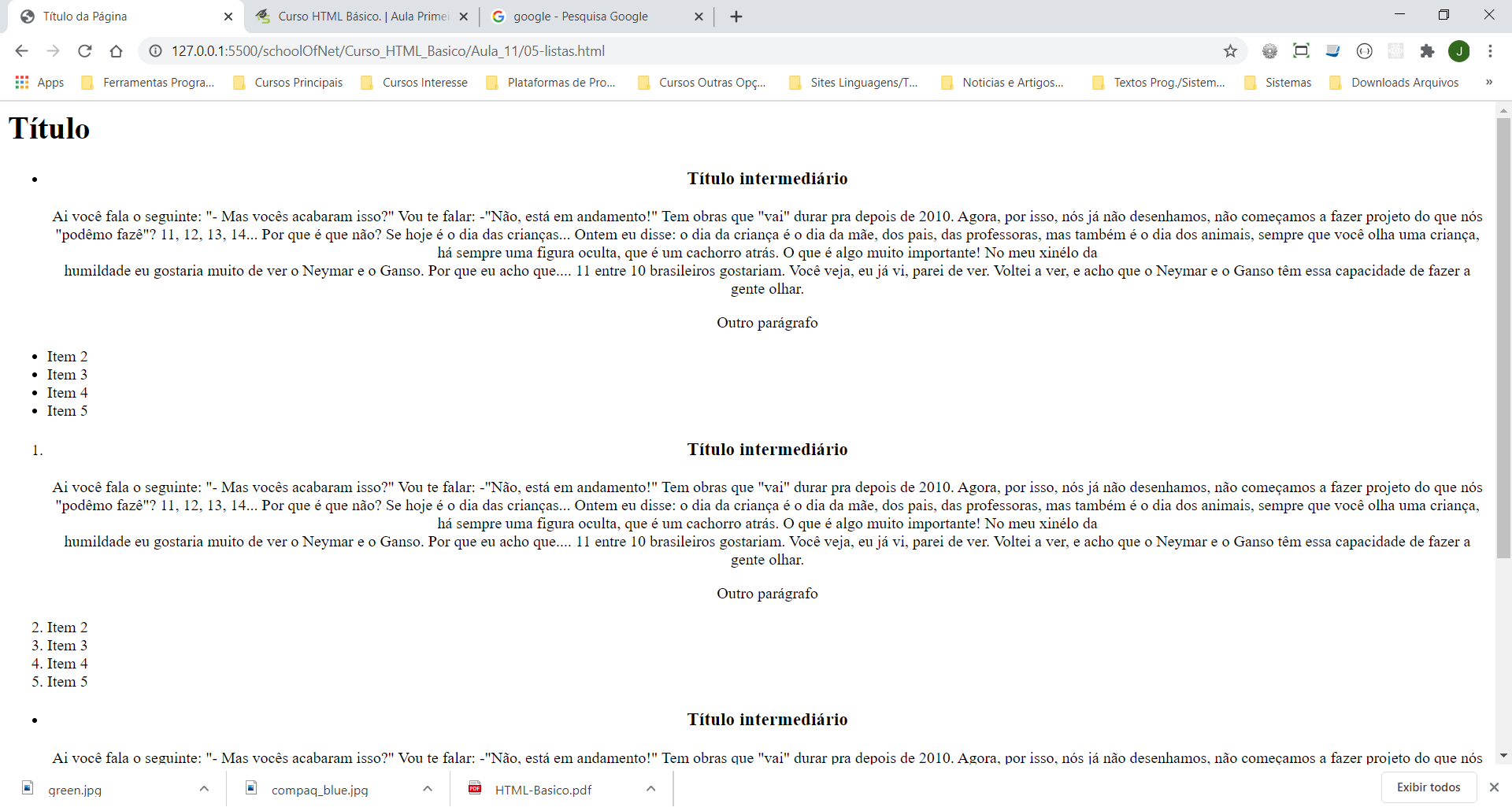Click Título intermediário heading in numbered item 1
The image size is (1512, 811).
(767, 450)
